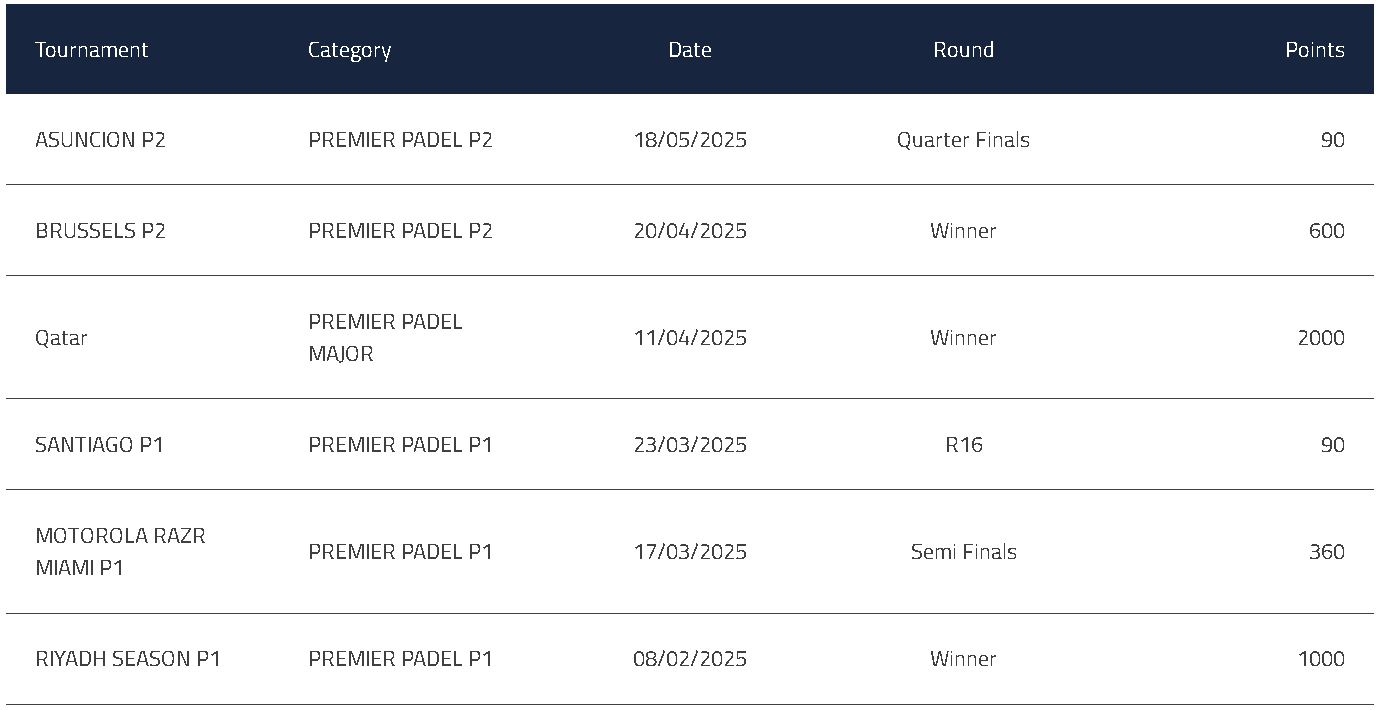Click the 2000 points value
This screenshot has width=1379, height=710.
coord(1320,338)
